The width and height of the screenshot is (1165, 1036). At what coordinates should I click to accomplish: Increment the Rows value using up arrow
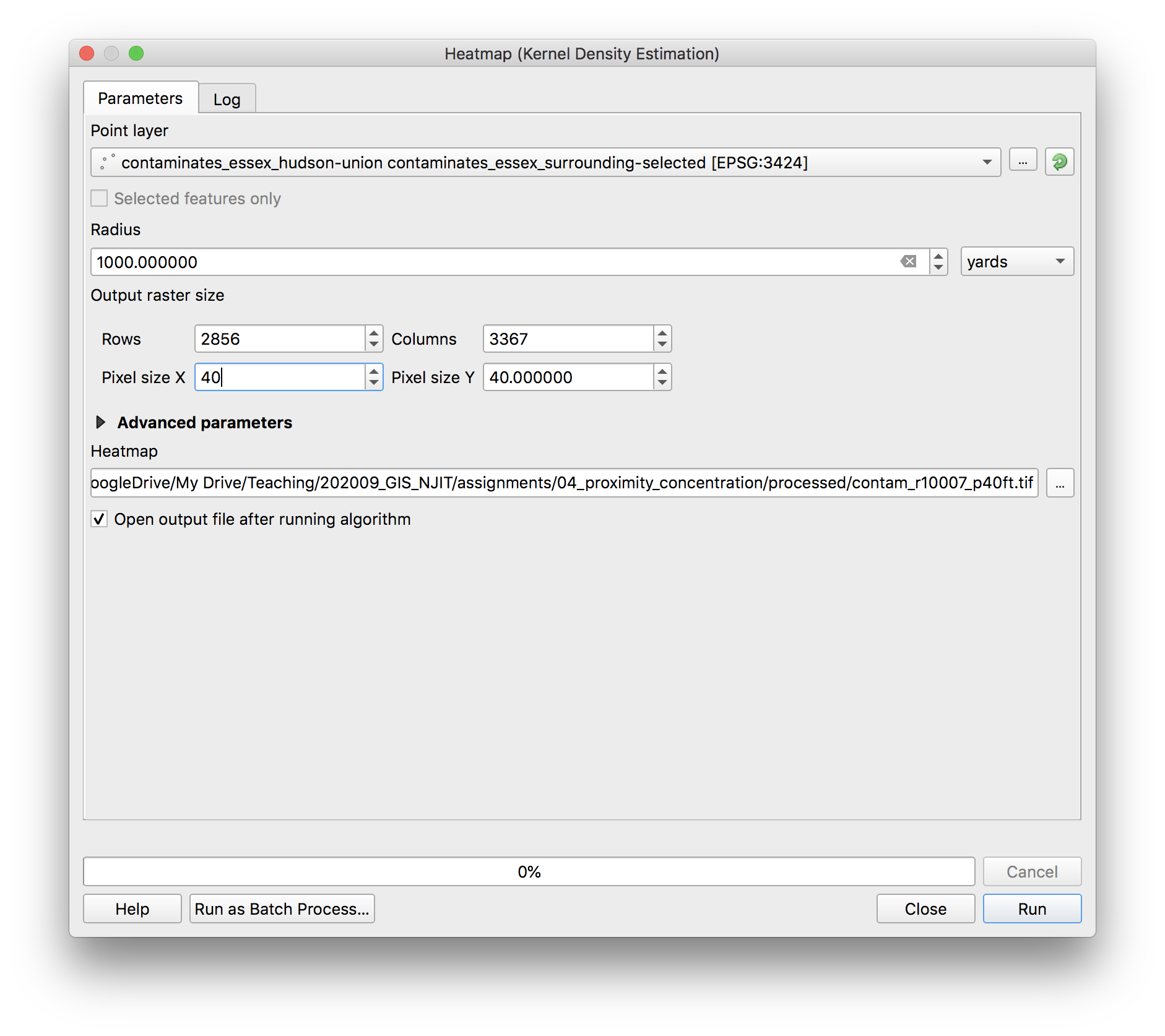373,334
